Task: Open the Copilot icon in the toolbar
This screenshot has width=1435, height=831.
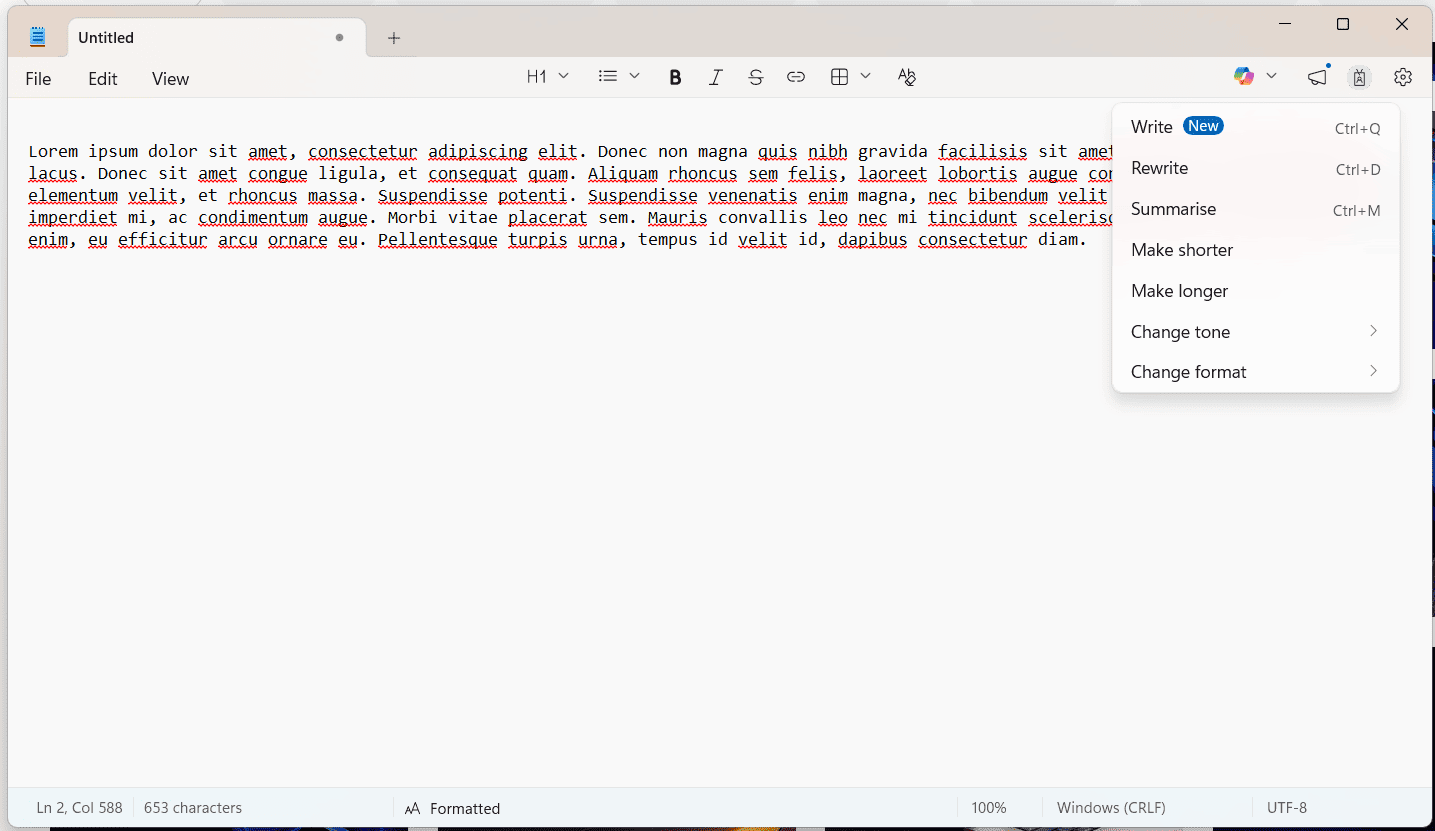Action: 1243,76
